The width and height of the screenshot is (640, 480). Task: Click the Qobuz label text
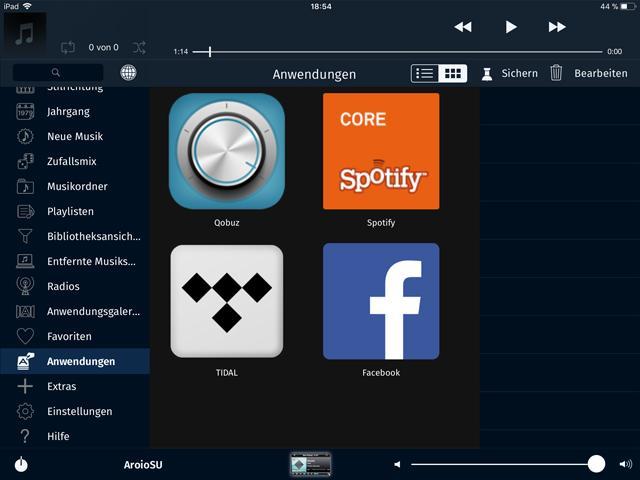pyautogui.click(x=227, y=223)
